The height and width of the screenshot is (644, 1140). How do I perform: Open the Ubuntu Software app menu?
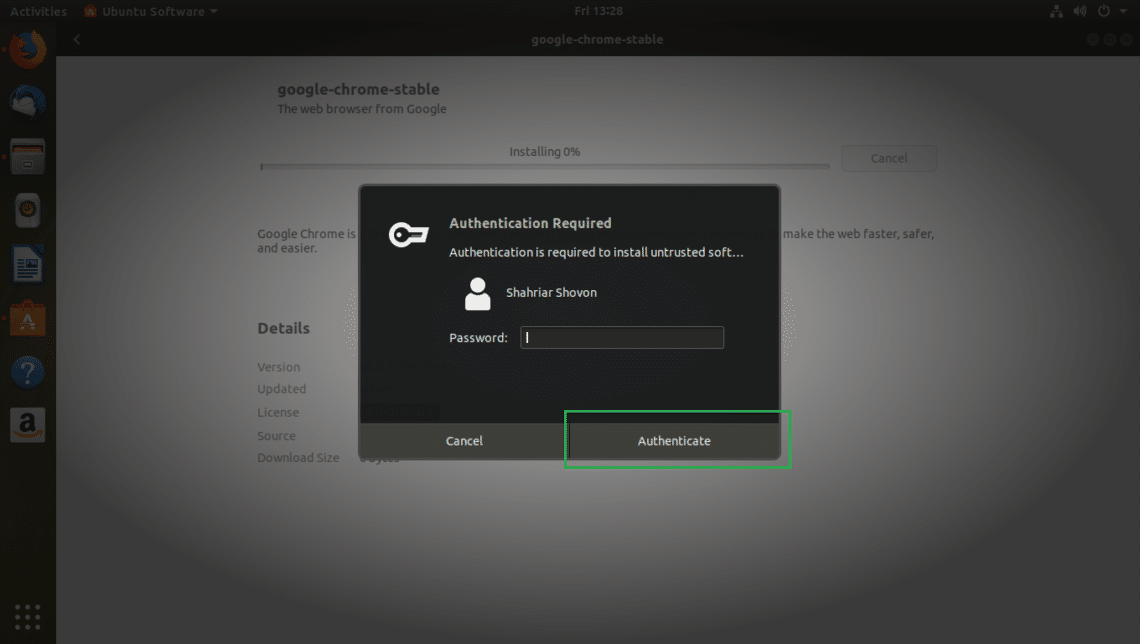(150, 11)
